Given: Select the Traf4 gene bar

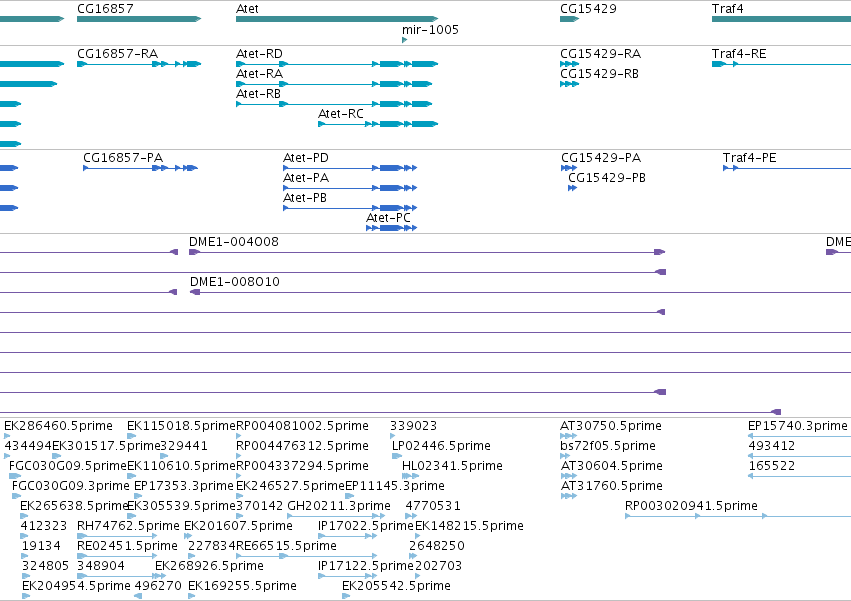Looking at the screenshot, I should pos(782,19).
